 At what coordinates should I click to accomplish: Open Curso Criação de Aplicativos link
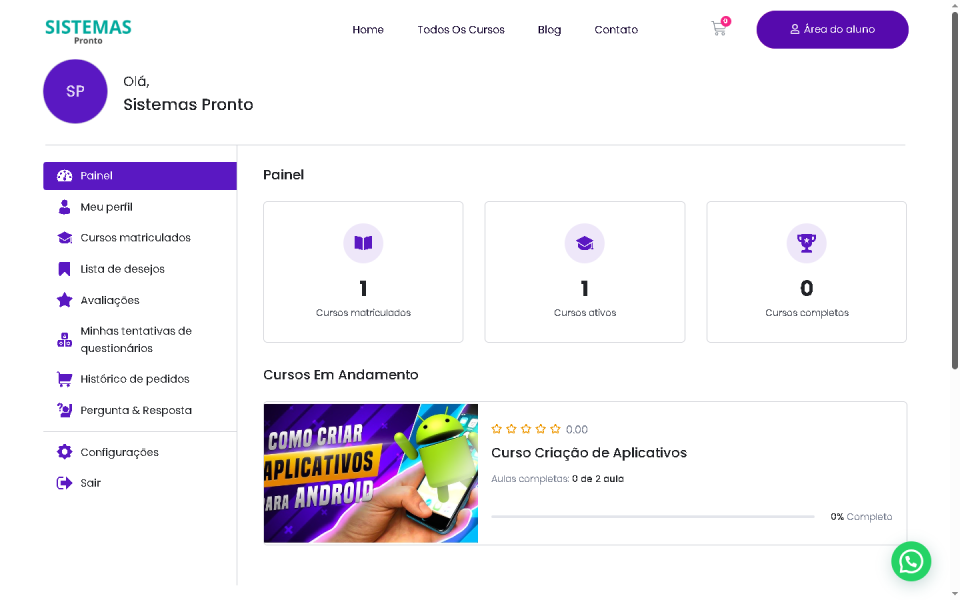tap(590, 452)
